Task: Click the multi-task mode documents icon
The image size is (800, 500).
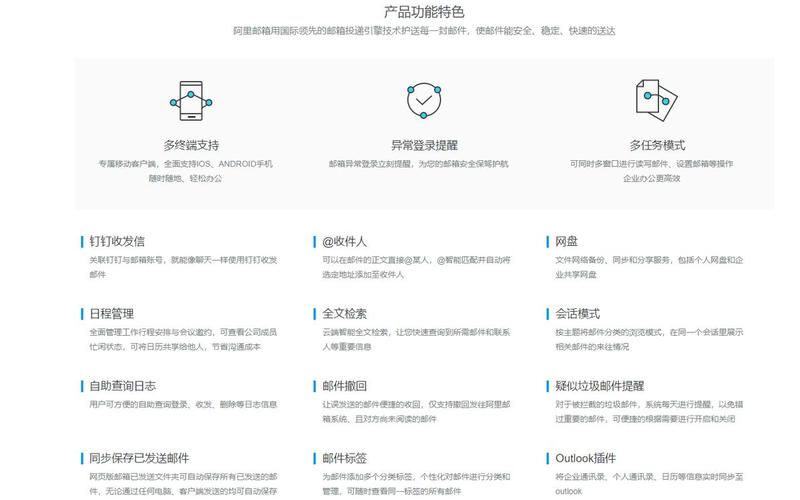Action: [657, 100]
